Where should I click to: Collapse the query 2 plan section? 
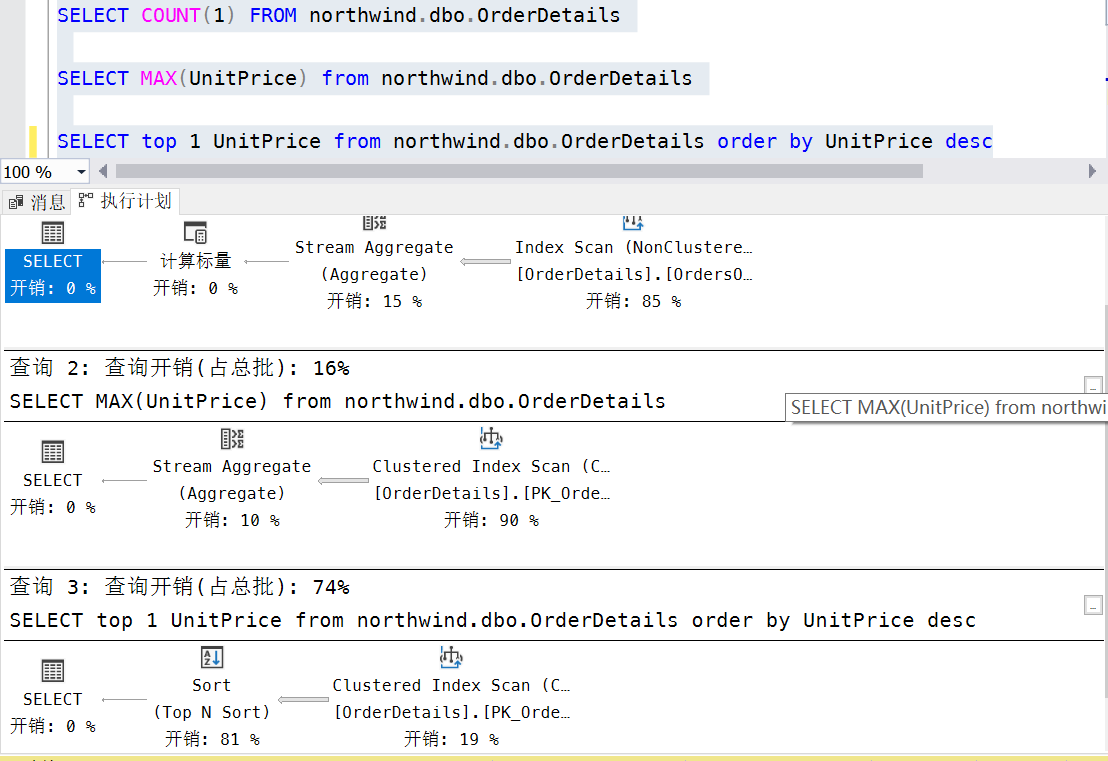click(1093, 386)
